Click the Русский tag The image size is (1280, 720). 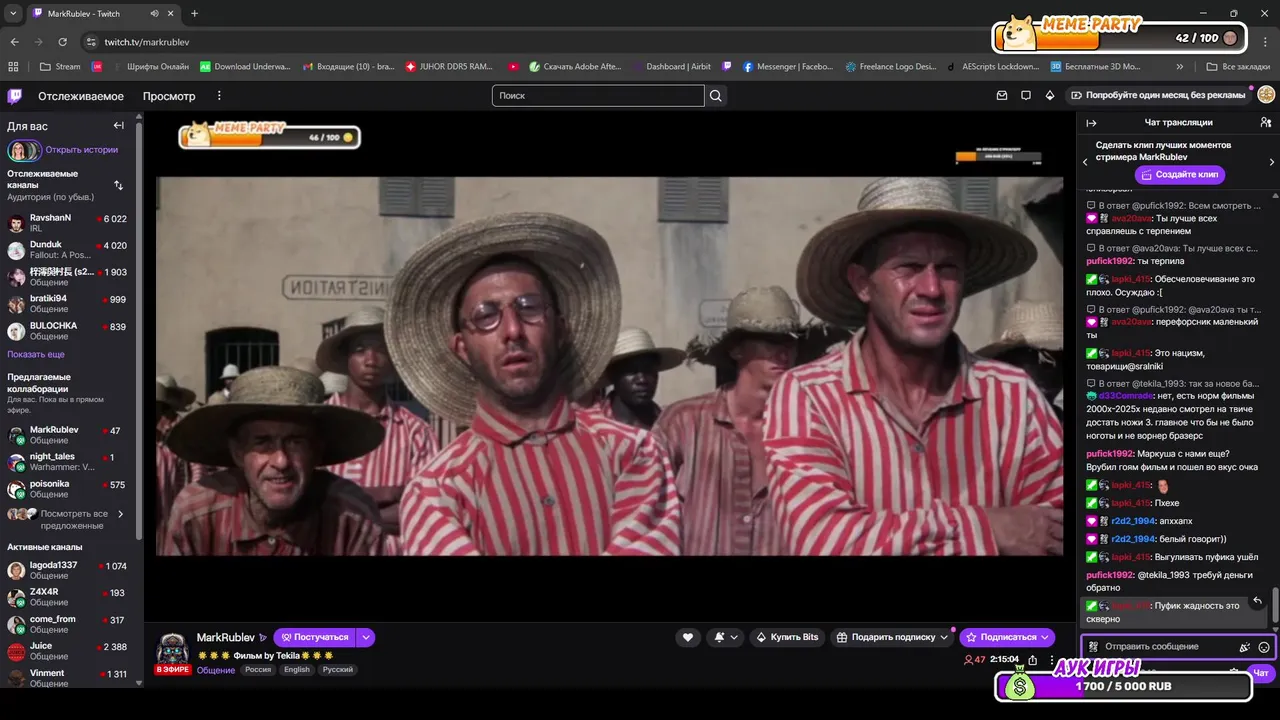point(337,670)
